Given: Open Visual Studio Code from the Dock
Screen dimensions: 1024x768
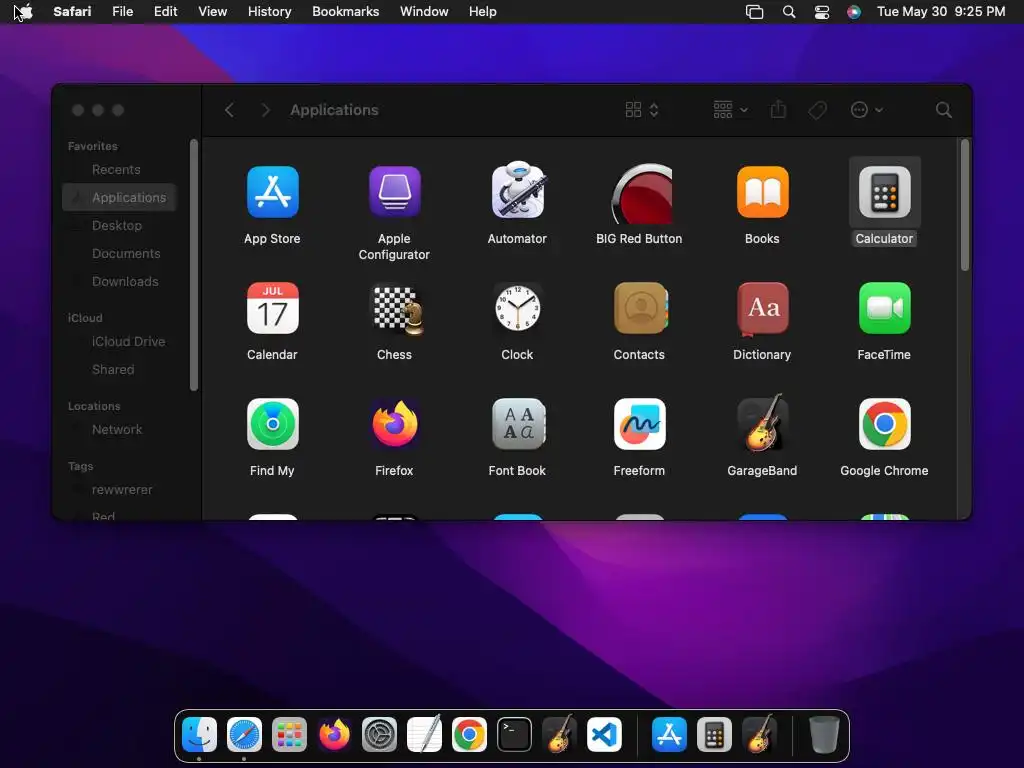Looking at the screenshot, I should click(x=604, y=735).
